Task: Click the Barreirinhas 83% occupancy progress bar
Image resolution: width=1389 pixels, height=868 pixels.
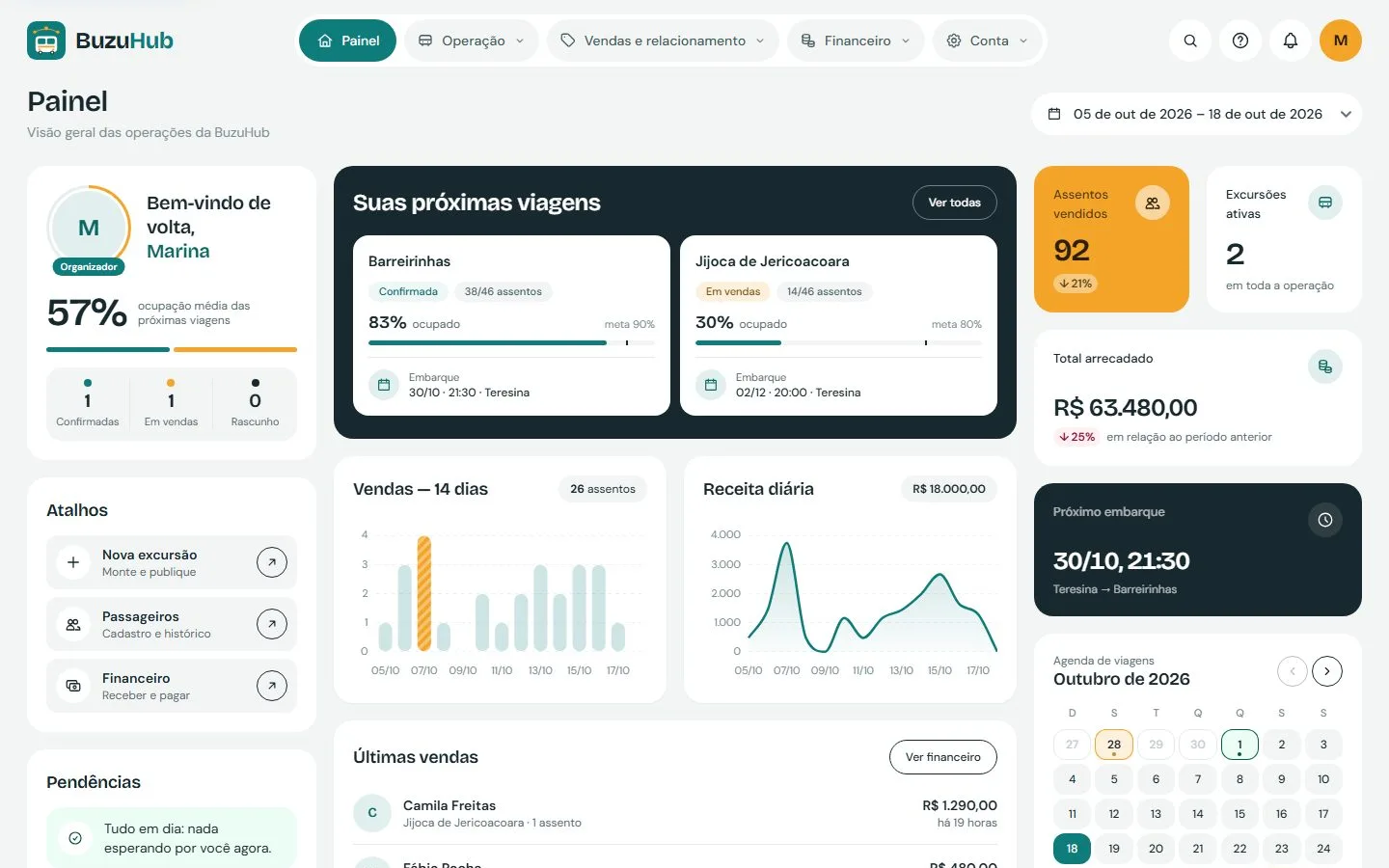Action: [x=511, y=342]
